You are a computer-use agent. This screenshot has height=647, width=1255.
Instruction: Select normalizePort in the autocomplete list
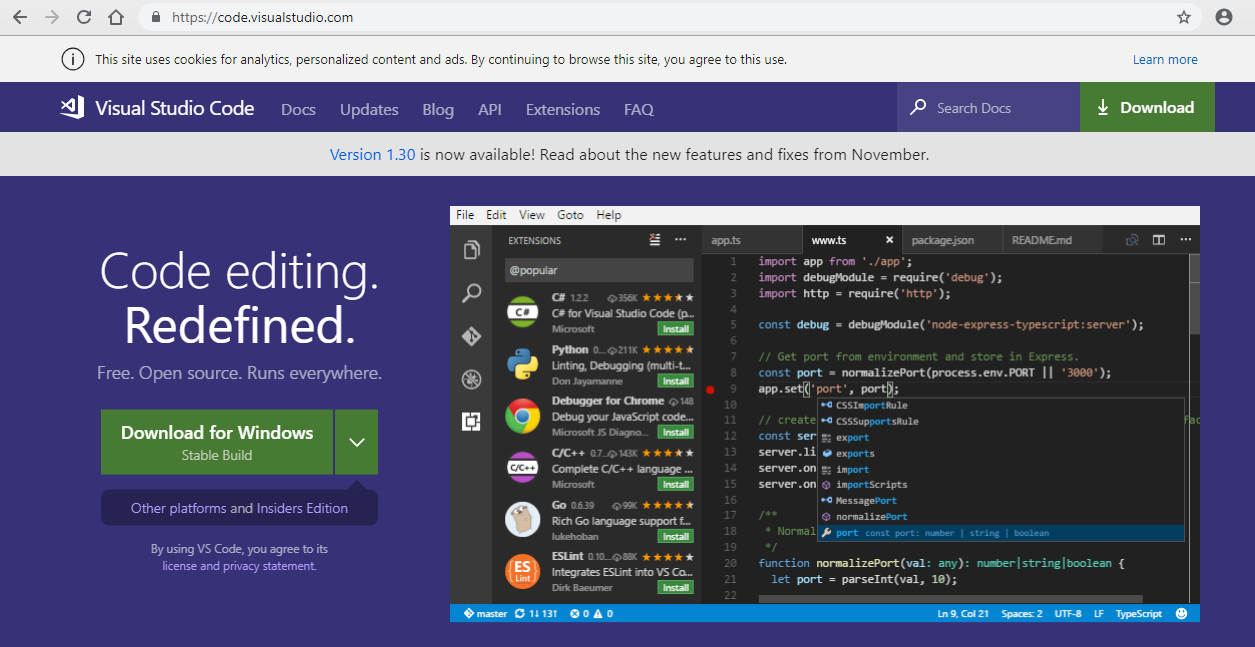pyautogui.click(x=1000, y=517)
